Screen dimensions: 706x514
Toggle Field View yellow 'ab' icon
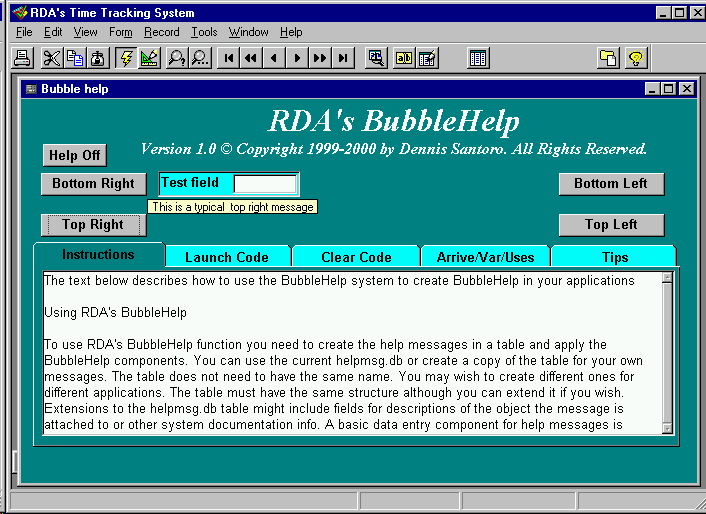point(404,58)
